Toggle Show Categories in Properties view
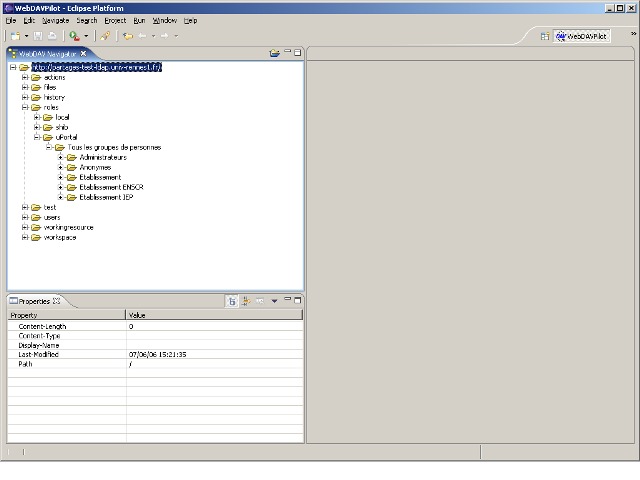640x480 pixels. [x=232, y=300]
